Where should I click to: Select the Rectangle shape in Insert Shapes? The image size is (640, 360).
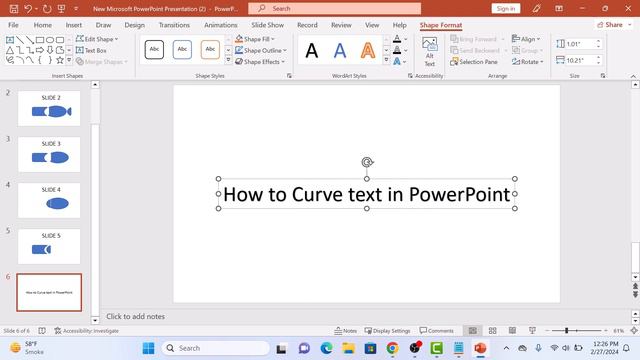pyautogui.click(x=40, y=40)
